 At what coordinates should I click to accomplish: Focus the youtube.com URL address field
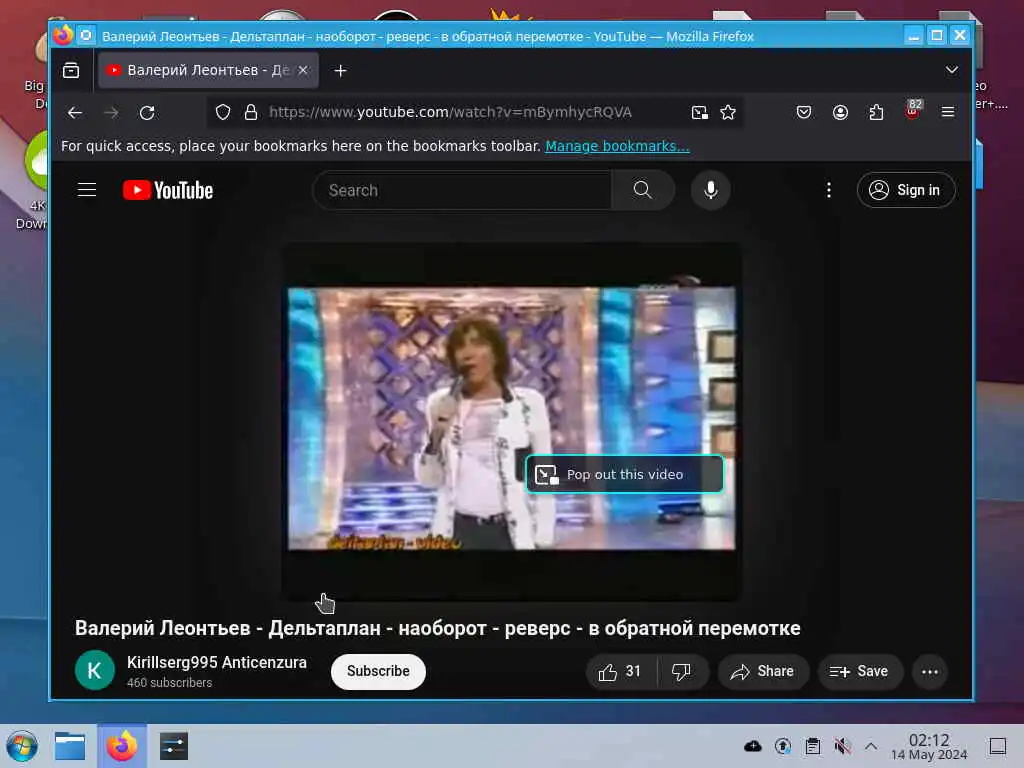point(451,112)
